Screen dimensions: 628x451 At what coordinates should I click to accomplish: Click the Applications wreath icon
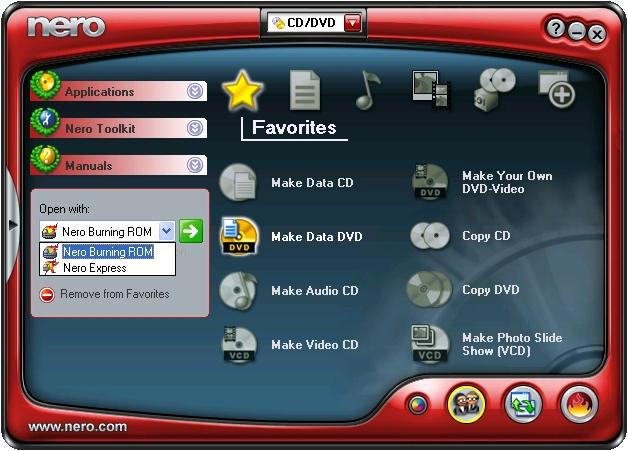[x=46, y=85]
